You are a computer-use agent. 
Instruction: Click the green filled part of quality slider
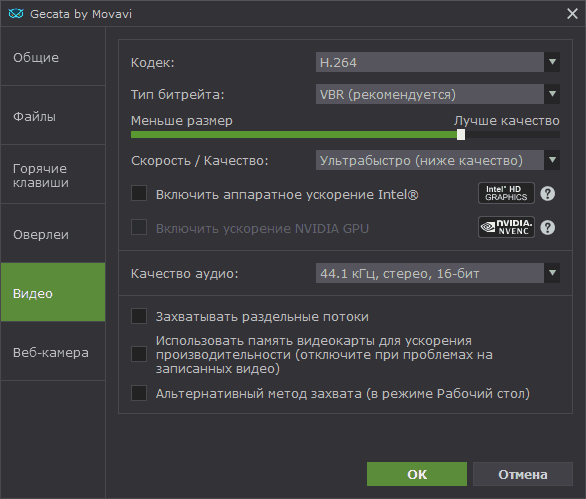[x=294, y=135]
